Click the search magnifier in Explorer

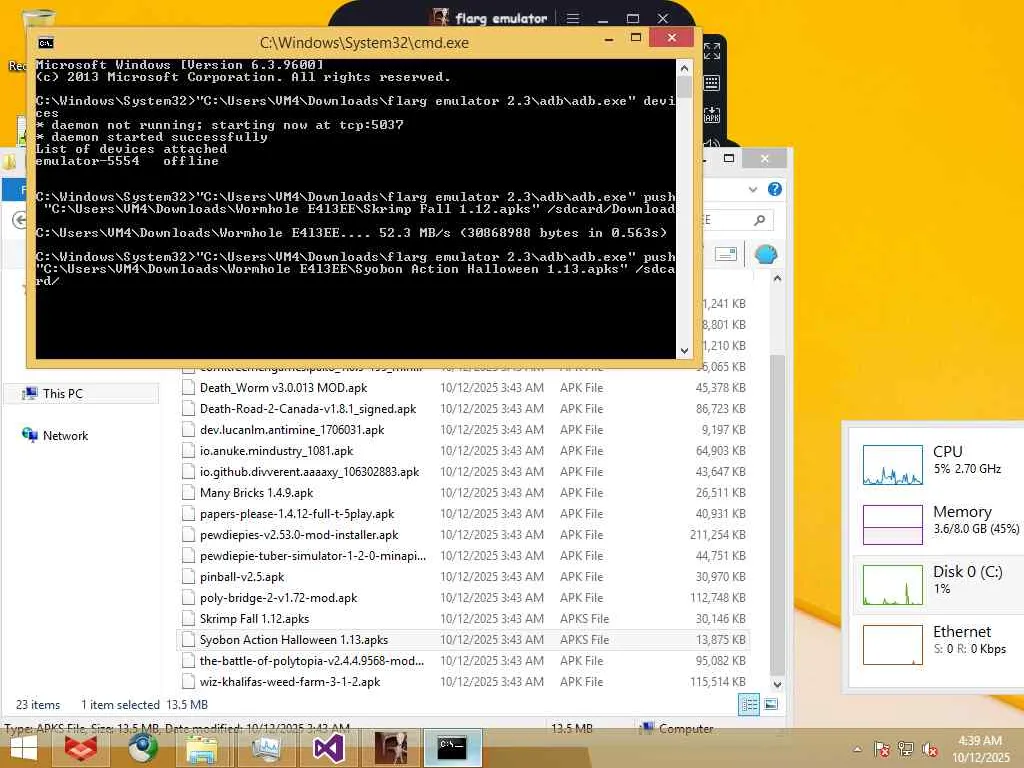pyautogui.click(x=760, y=220)
